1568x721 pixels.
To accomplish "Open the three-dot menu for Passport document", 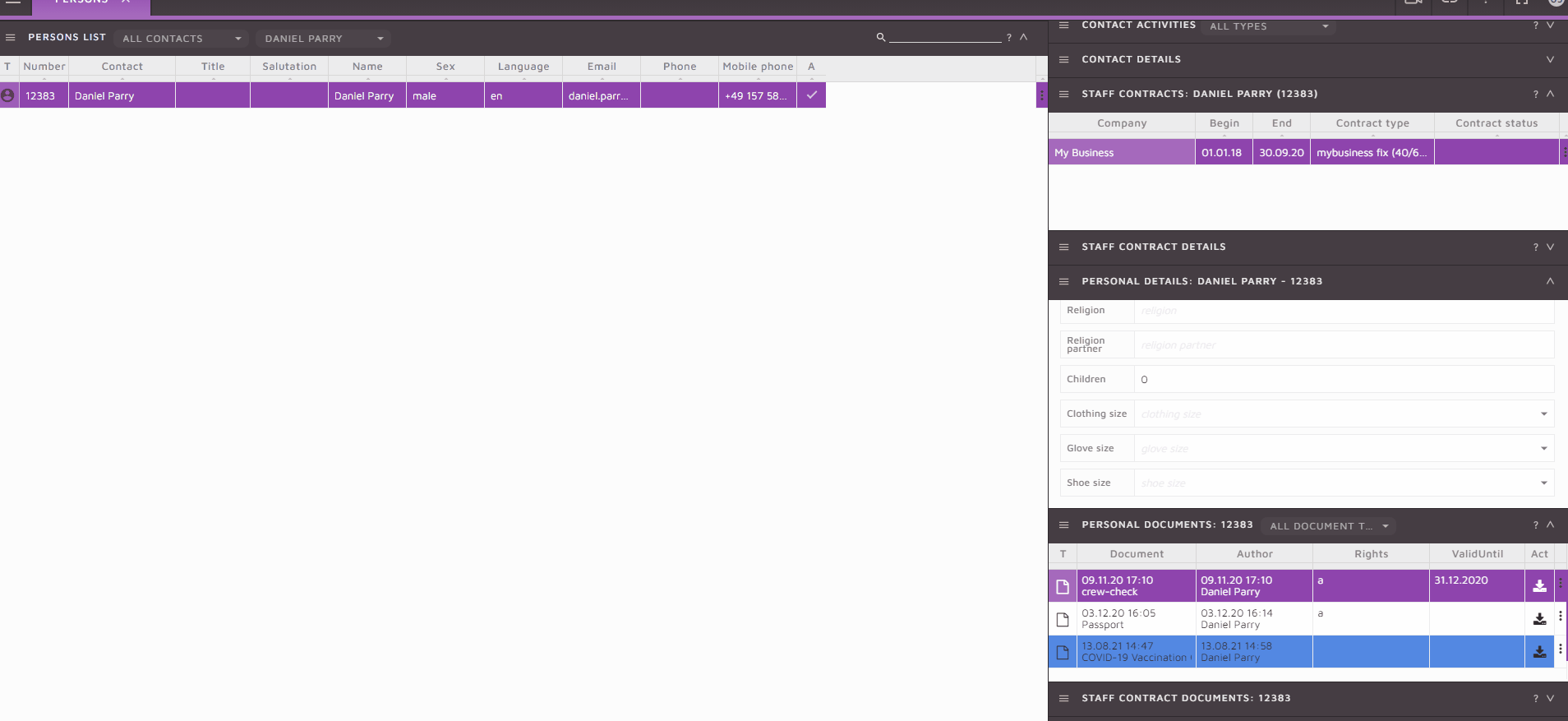I will point(1561,617).
